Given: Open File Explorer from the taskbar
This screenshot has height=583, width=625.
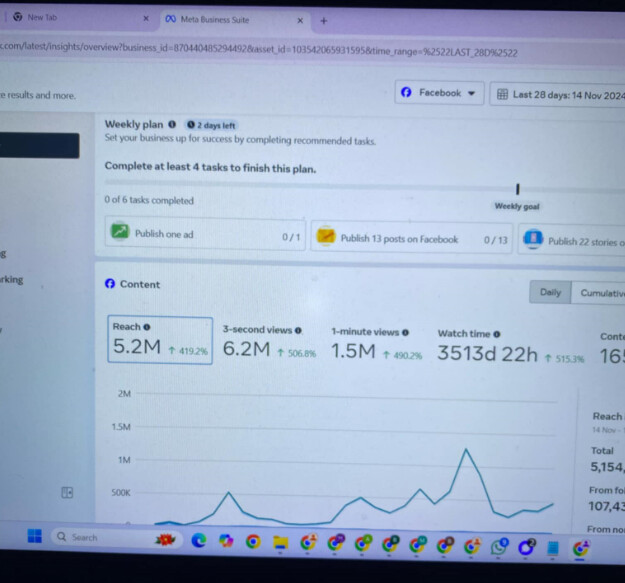Looking at the screenshot, I should (x=280, y=542).
